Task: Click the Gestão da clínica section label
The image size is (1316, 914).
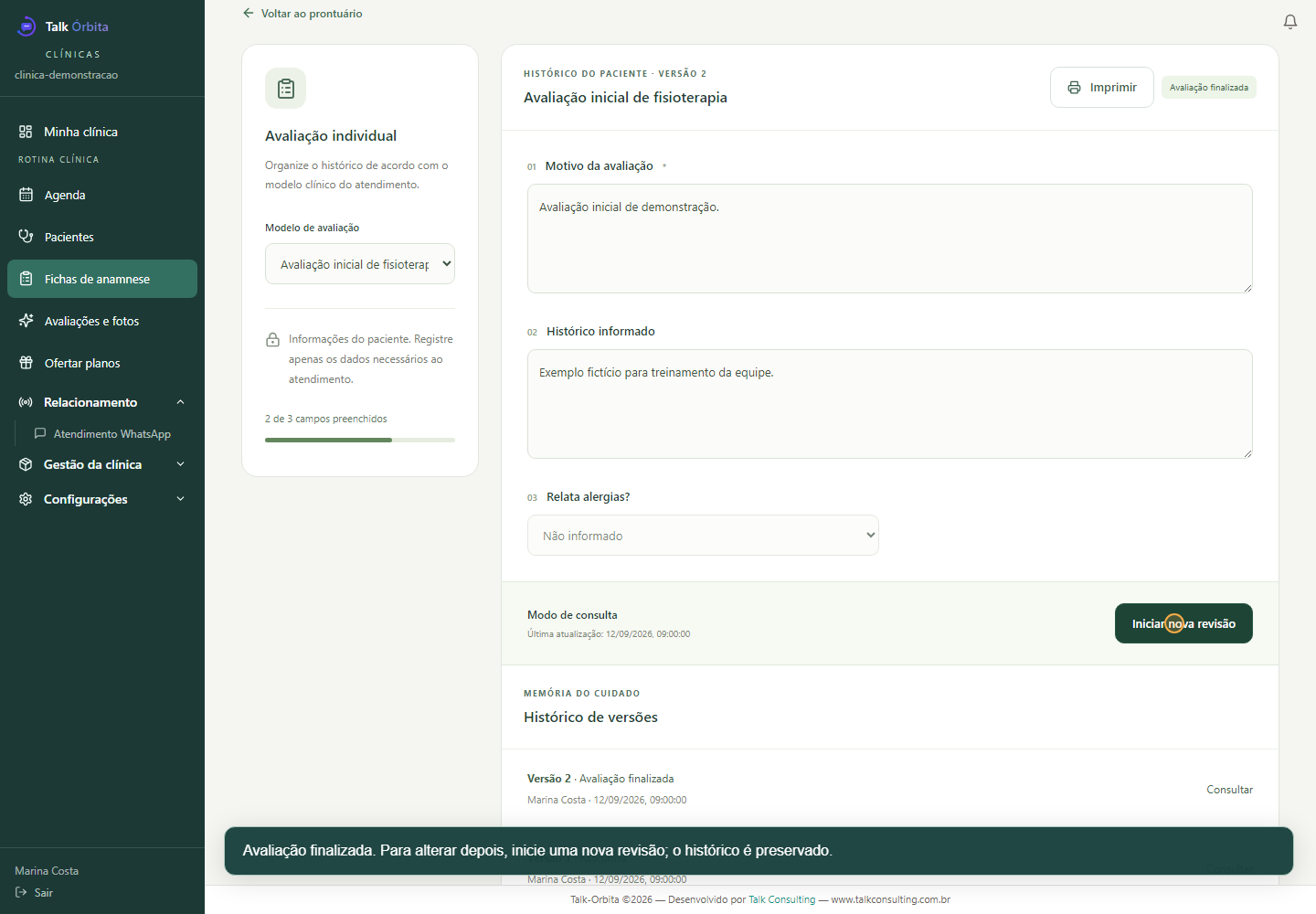Action: 92,464
